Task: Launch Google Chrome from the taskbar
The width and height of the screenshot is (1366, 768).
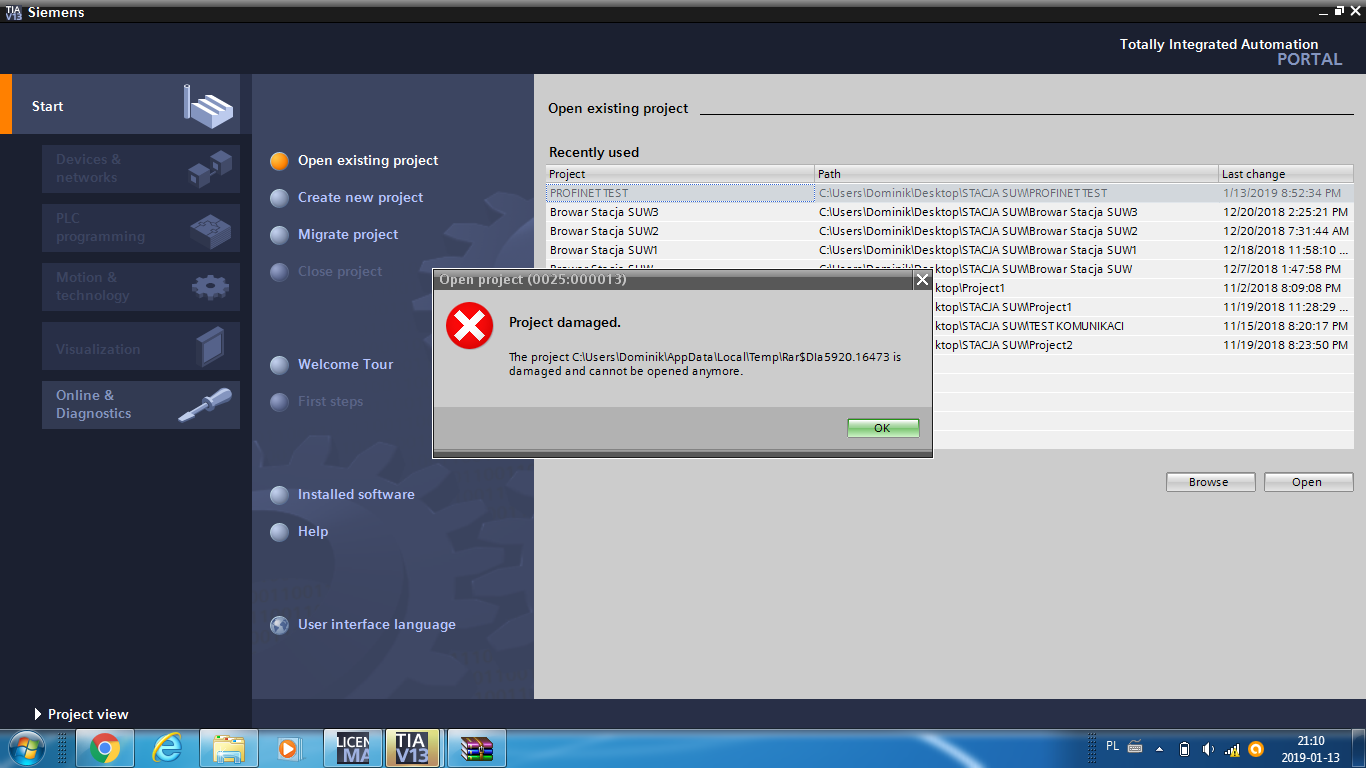Action: click(x=105, y=748)
